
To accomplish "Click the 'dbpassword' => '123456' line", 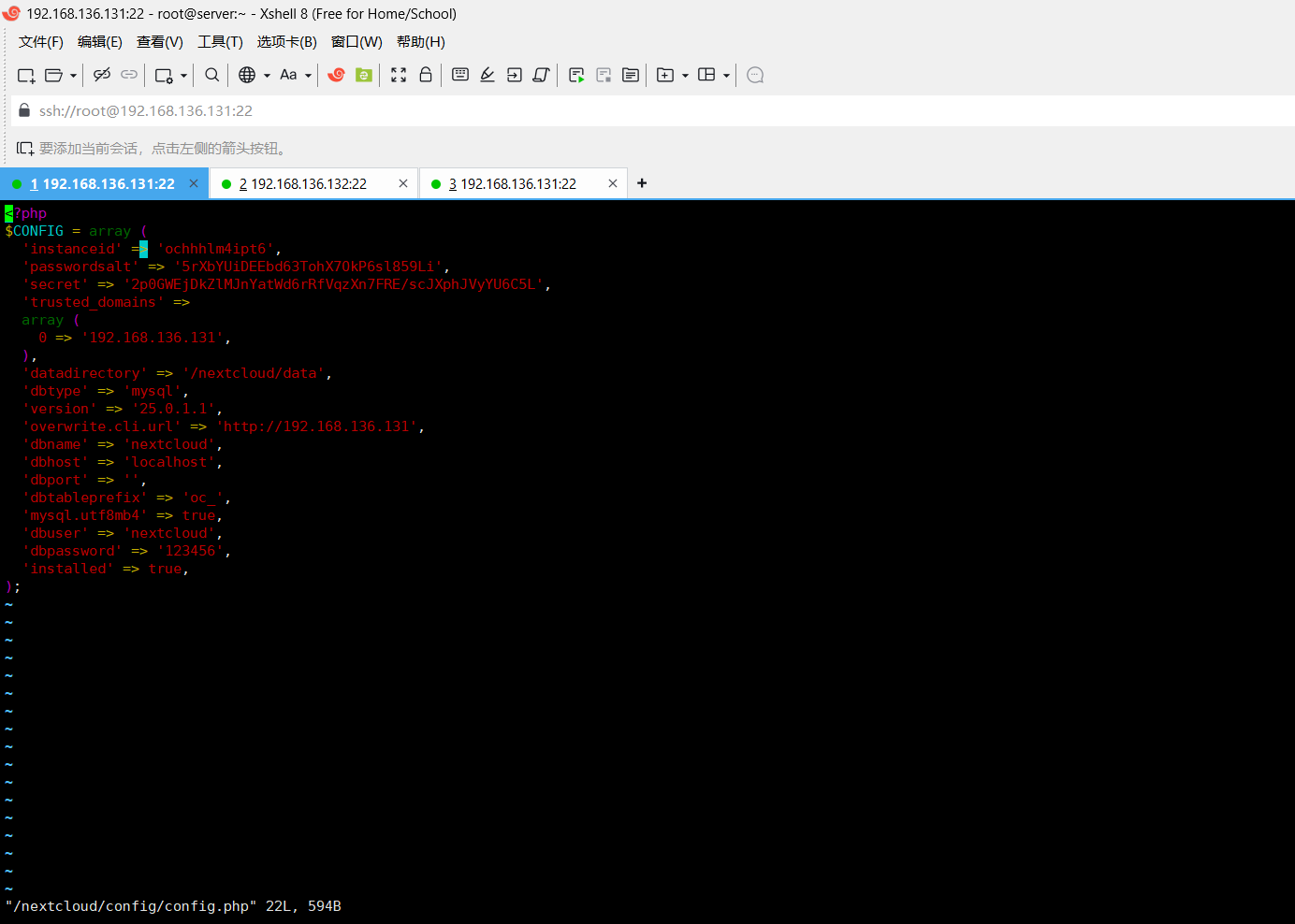I will (x=127, y=551).
